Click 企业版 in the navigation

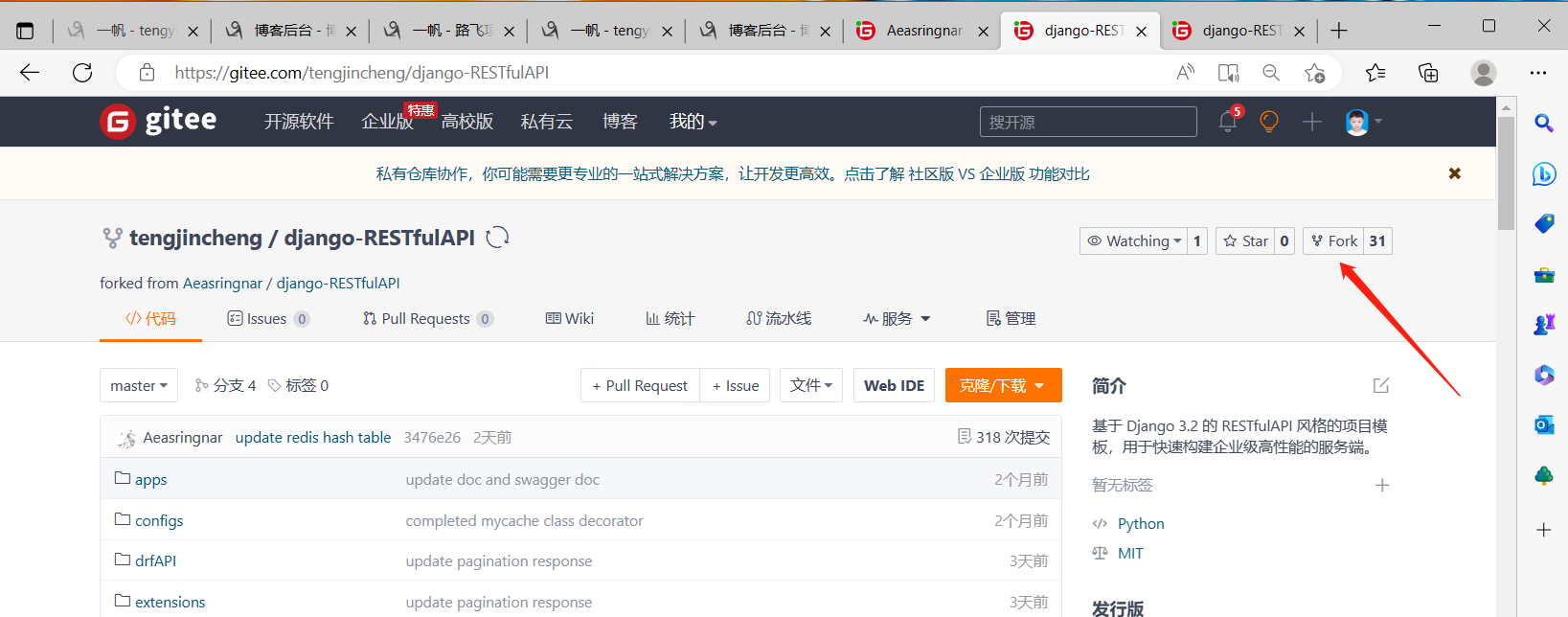coord(387,122)
